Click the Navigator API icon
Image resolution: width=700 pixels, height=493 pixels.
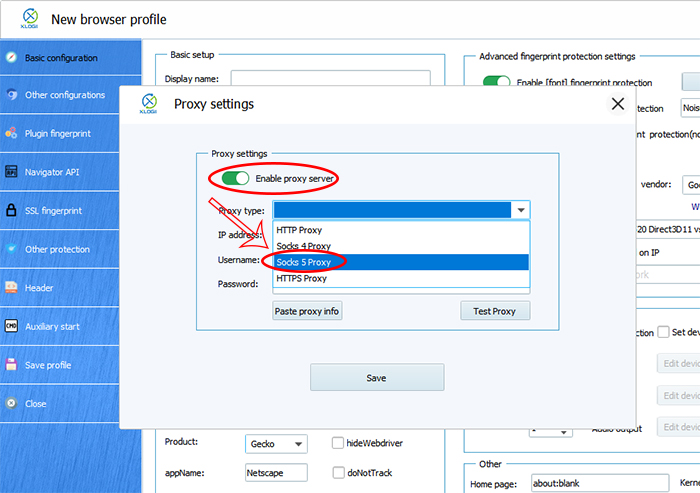click(11, 171)
